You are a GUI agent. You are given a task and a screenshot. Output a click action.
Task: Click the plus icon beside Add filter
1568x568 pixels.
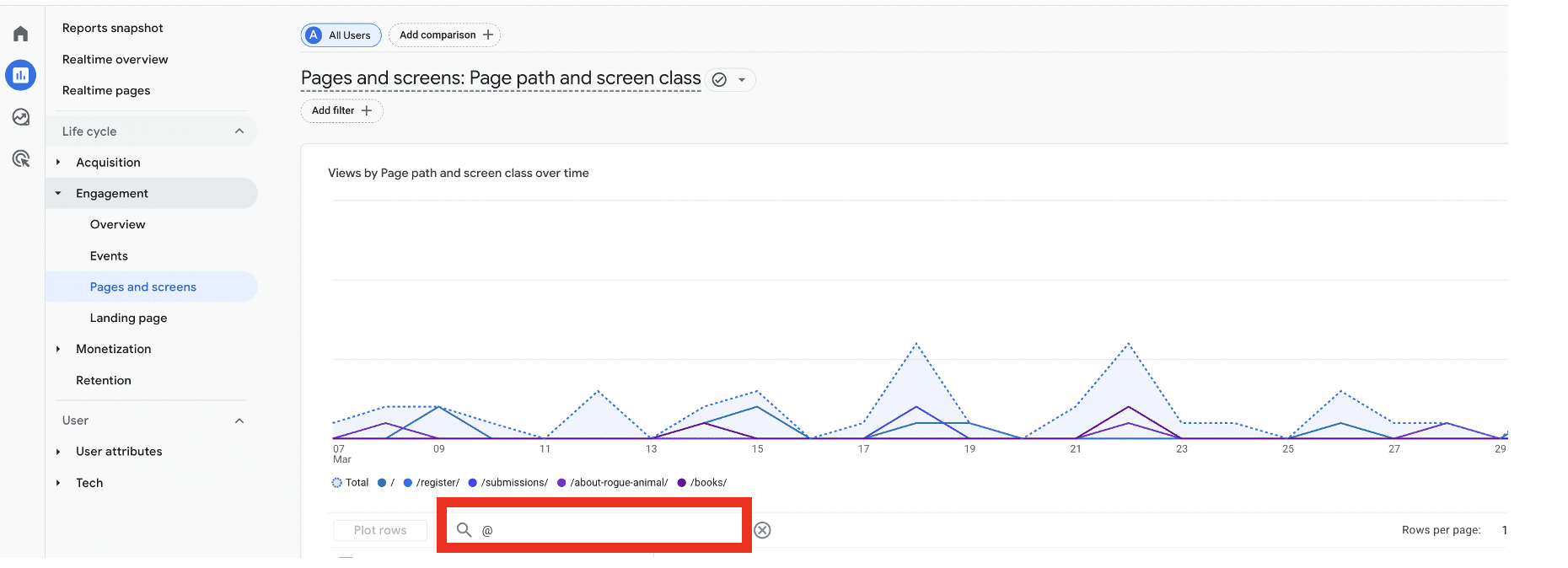367,110
